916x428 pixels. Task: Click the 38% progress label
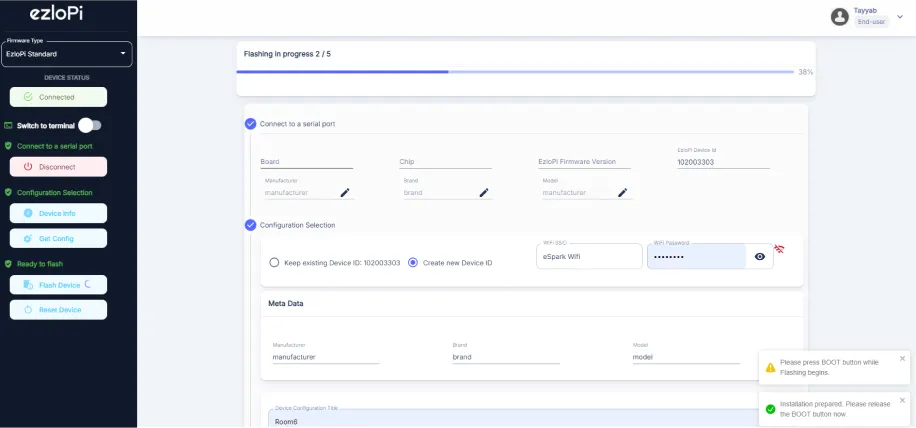click(806, 72)
